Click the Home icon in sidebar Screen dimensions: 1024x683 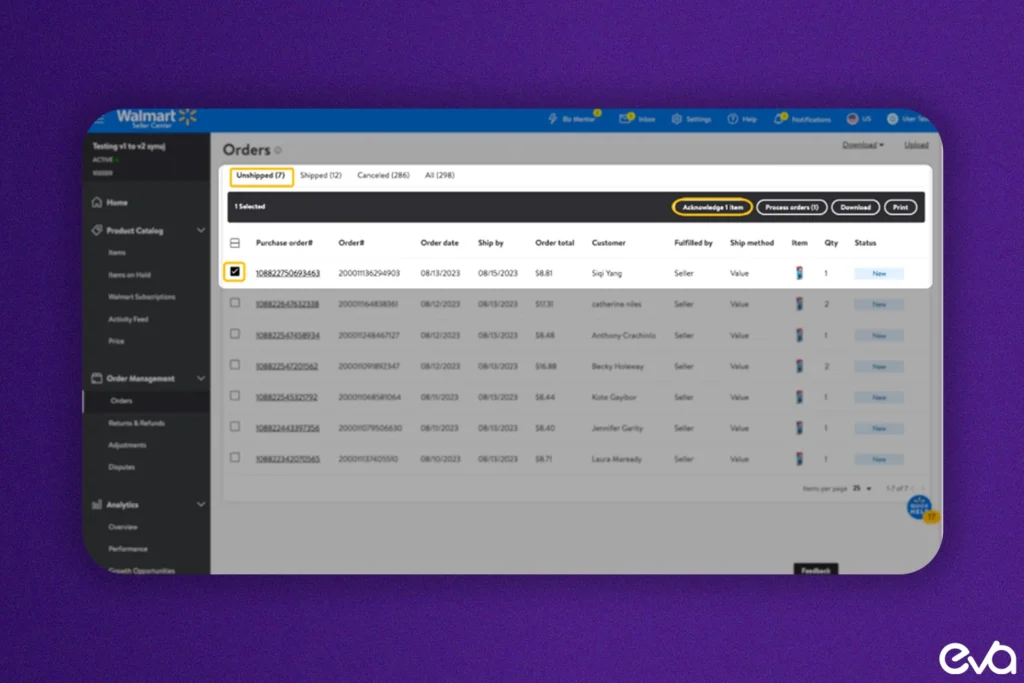click(97, 202)
